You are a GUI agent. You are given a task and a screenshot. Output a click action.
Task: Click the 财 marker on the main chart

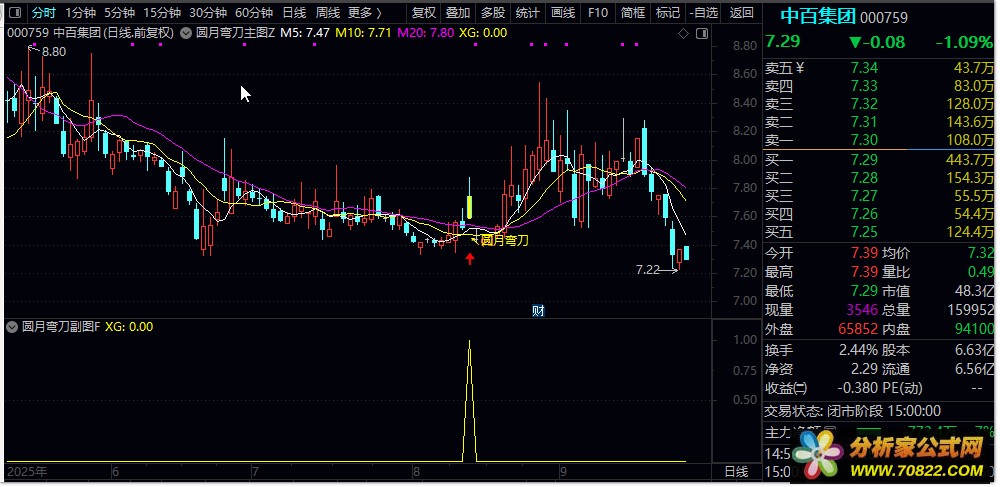(x=538, y=311)
